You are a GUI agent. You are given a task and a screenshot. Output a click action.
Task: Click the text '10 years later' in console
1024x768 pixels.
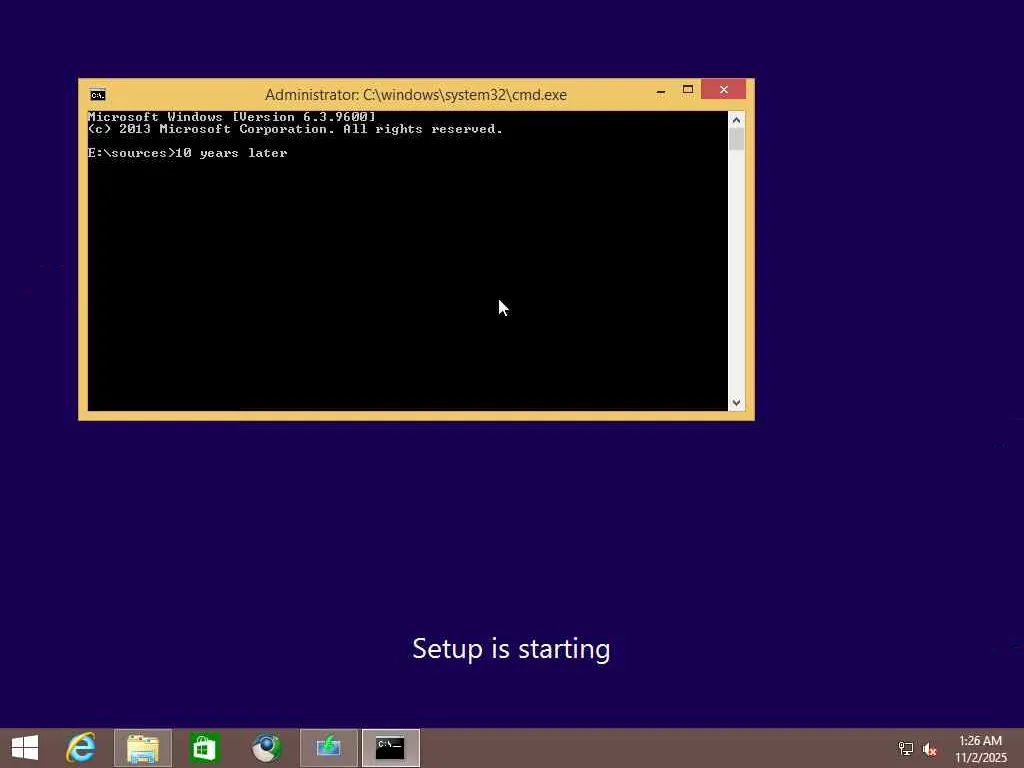[232, 153]
